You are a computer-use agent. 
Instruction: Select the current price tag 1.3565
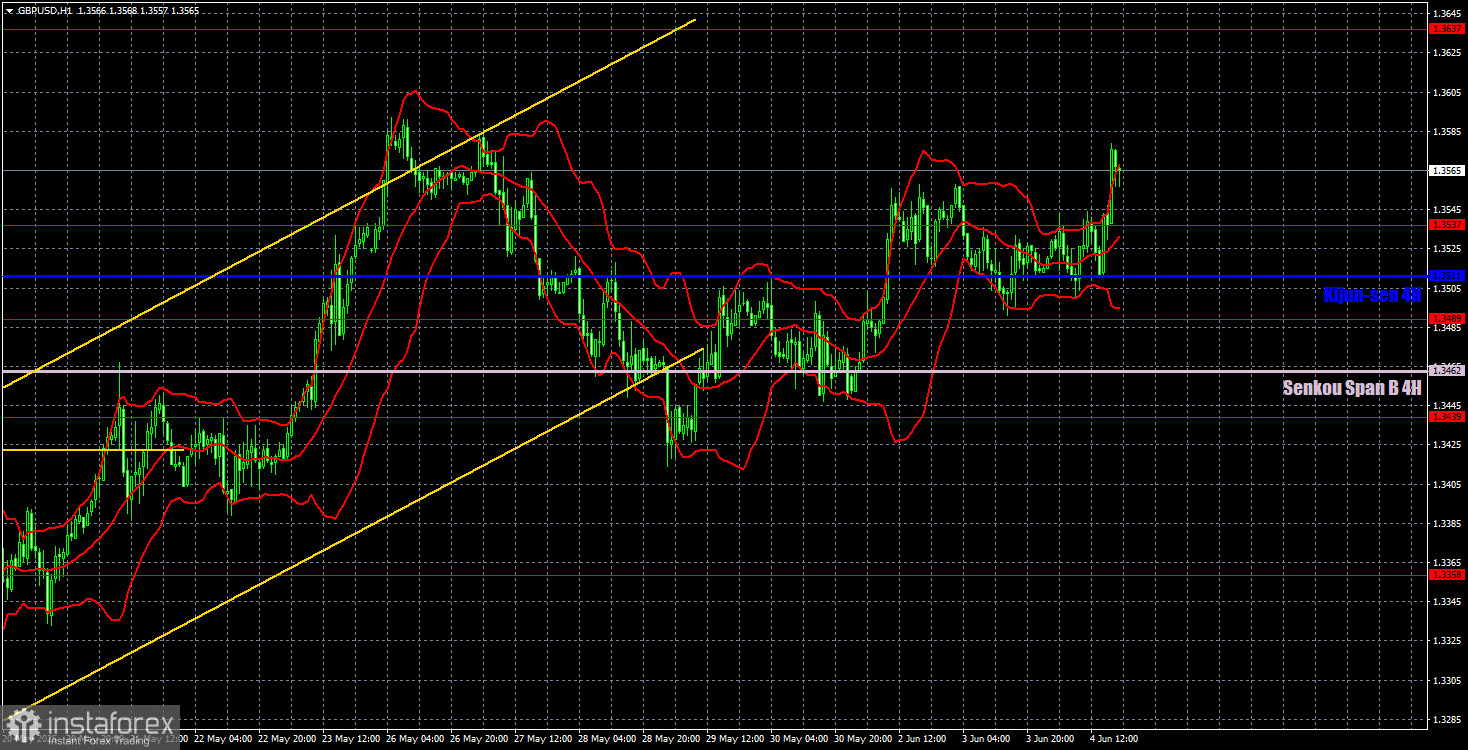pyautogui.click(x=1447, y=171)
